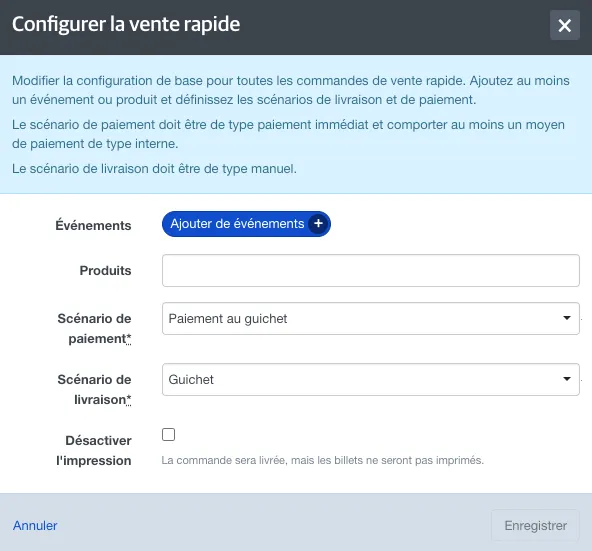Viewport: 592px width, 551px height.
Task: Click the plus icon in Ajouter de événements
Action: tap(318, 224)
